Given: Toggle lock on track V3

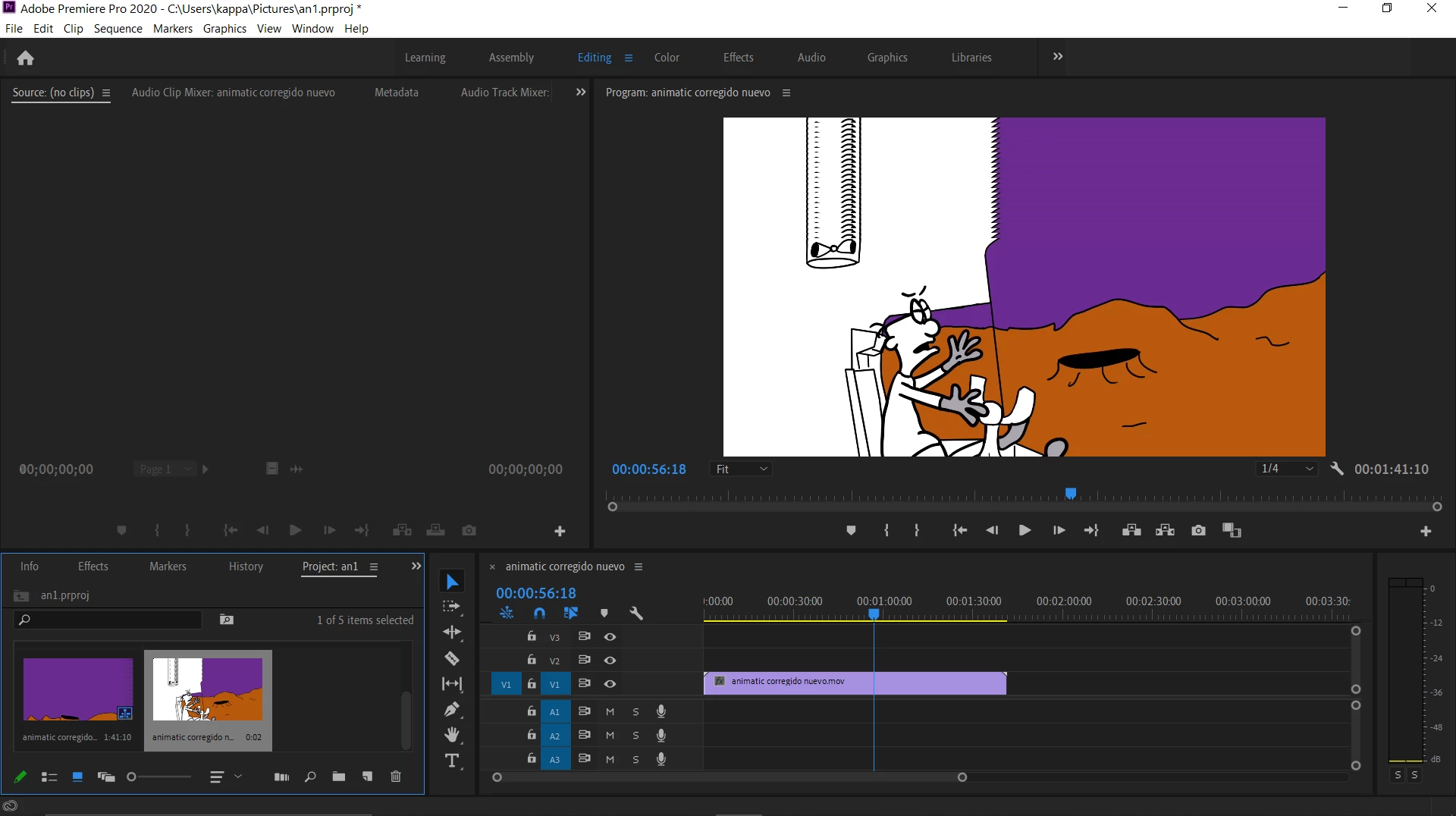Looking at the screenshot, I should [x=532, y=637].
